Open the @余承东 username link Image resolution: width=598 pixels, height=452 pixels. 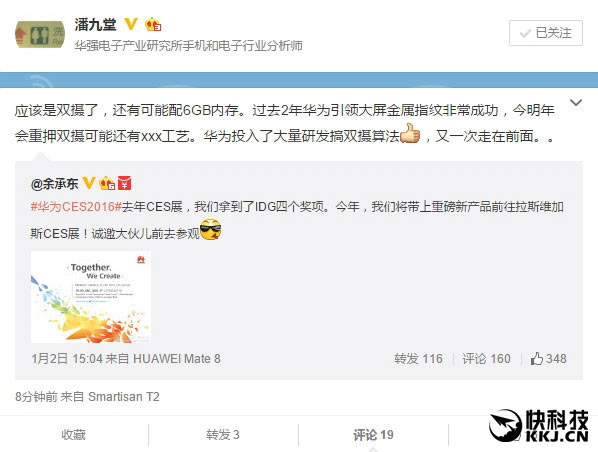click(55, 184)
